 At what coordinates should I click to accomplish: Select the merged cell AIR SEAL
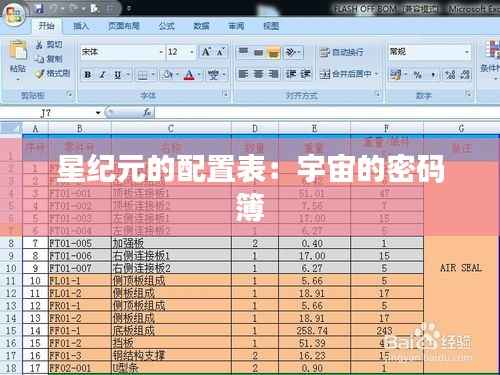[x=461, y=268]
